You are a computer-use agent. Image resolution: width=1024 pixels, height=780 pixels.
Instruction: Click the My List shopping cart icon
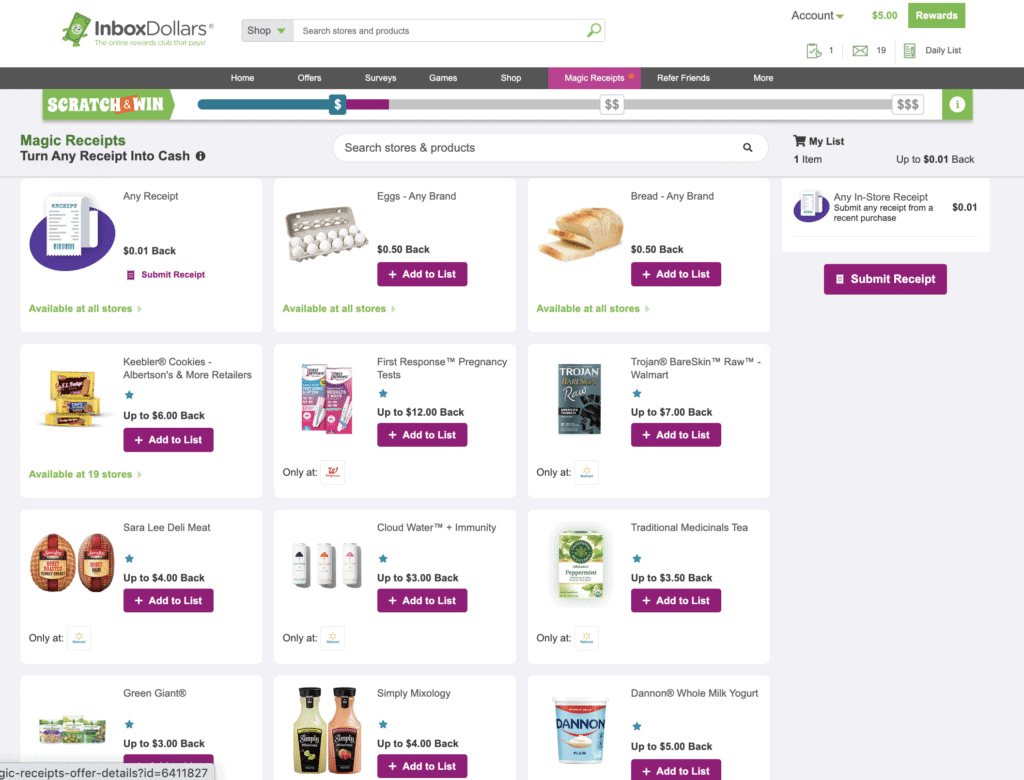click(x=799, y=141)
